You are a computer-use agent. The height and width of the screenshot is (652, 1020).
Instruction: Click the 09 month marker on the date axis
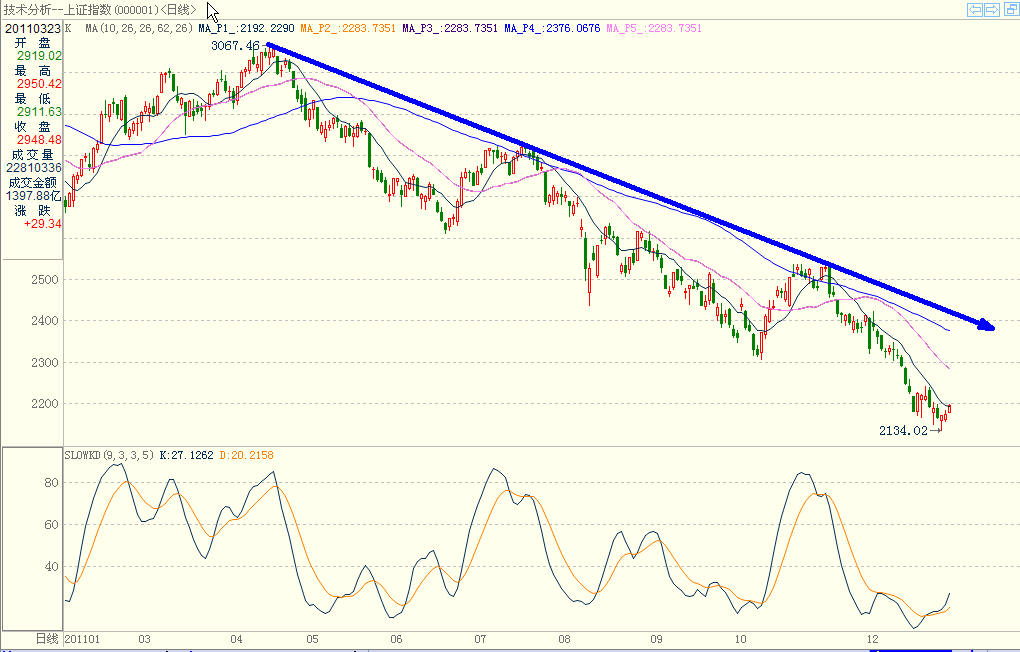pos(656,640)
